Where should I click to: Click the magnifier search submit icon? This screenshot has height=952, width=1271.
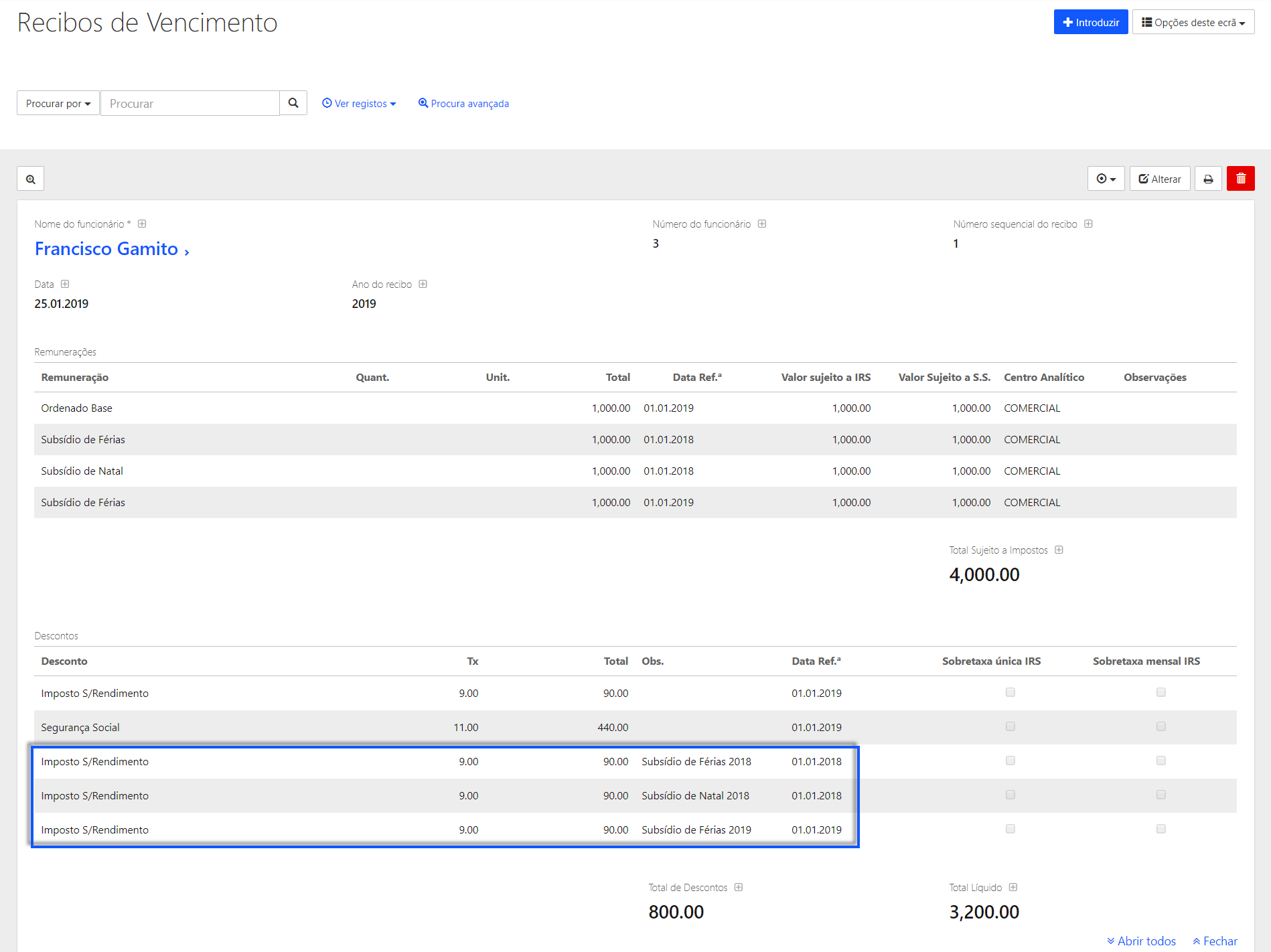tap(293, 103)
